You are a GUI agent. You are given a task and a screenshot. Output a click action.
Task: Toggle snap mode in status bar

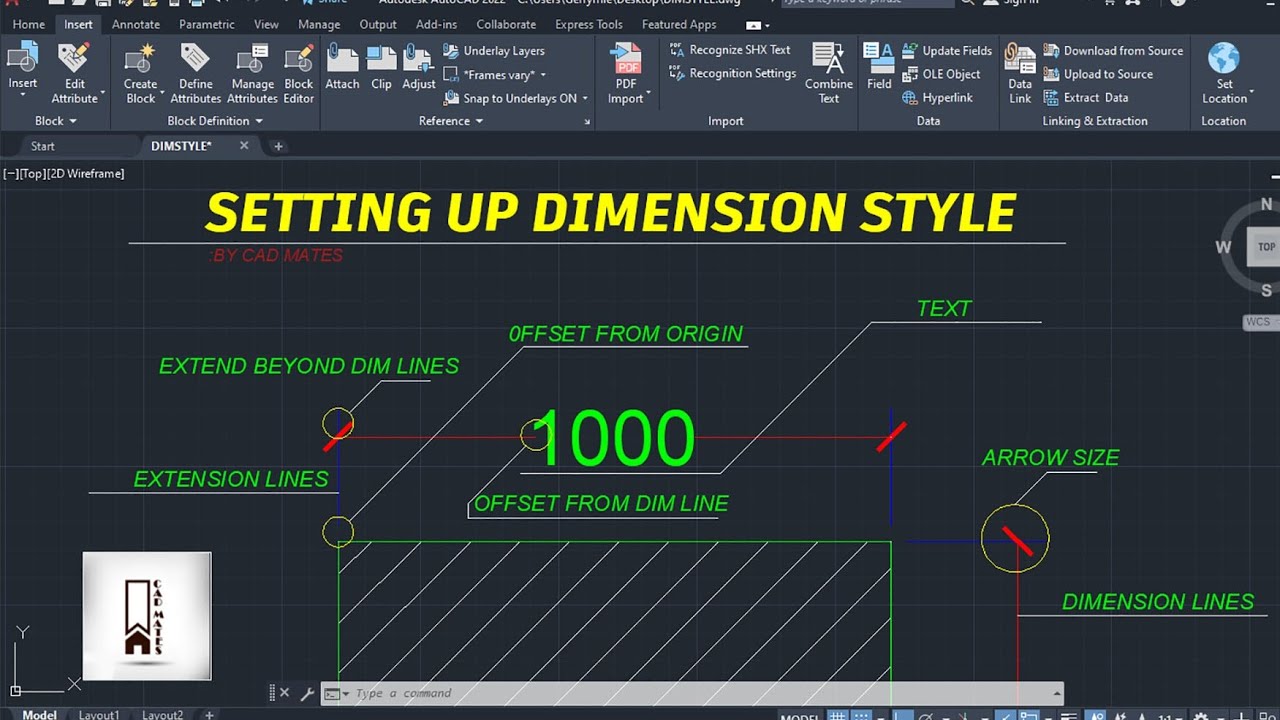pos(862,716)
